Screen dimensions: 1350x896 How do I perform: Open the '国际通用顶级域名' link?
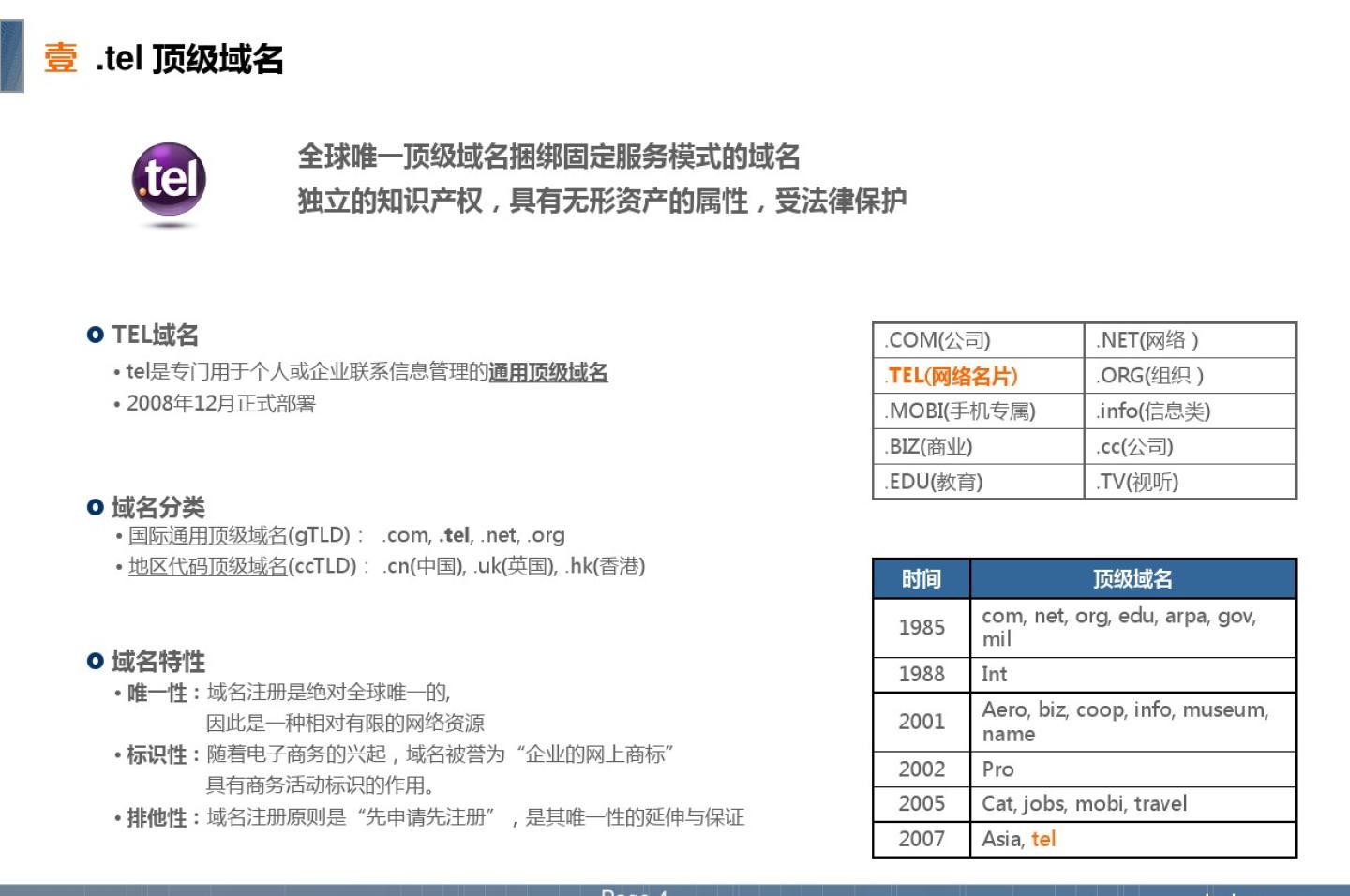click(208, 535)
